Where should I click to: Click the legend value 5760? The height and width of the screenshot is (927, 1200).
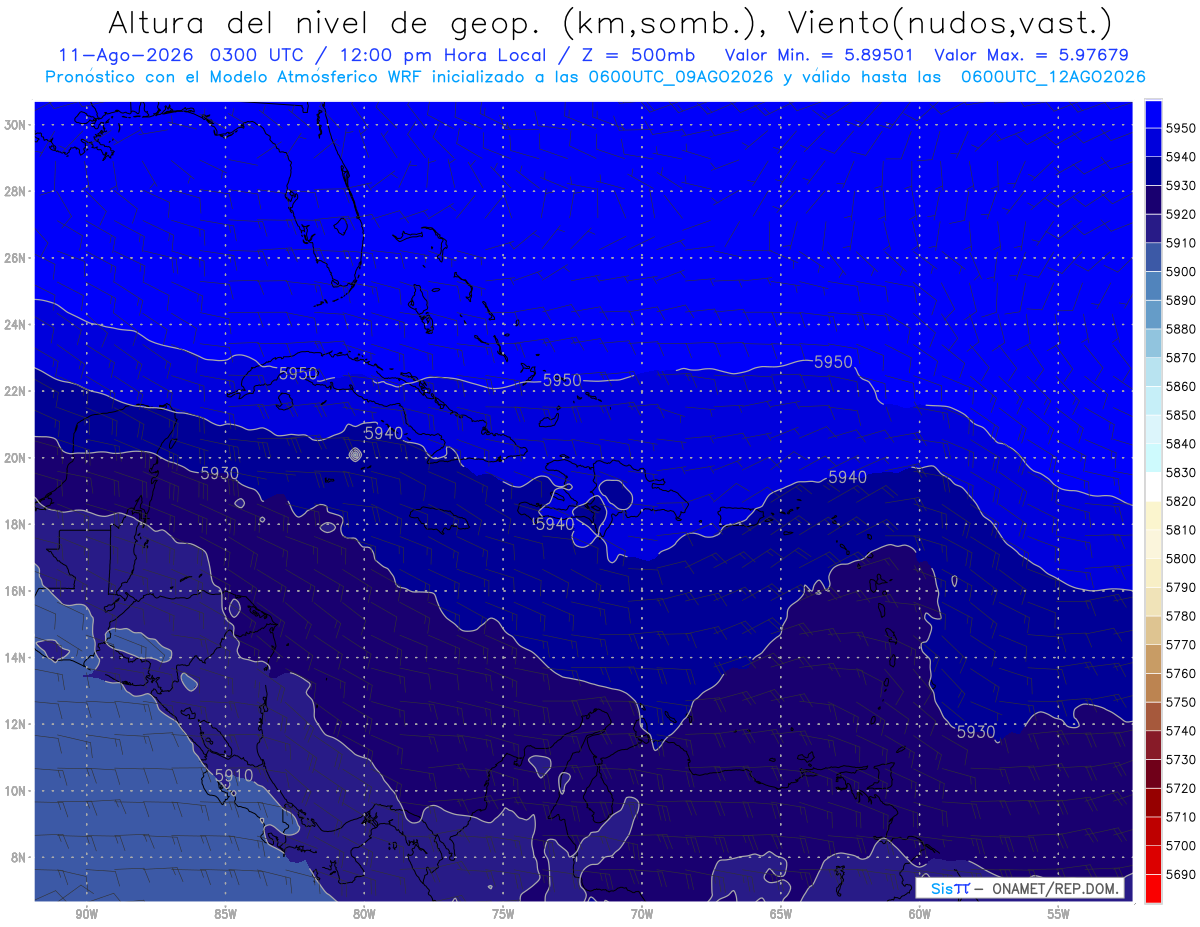(x=1181, y=673)
